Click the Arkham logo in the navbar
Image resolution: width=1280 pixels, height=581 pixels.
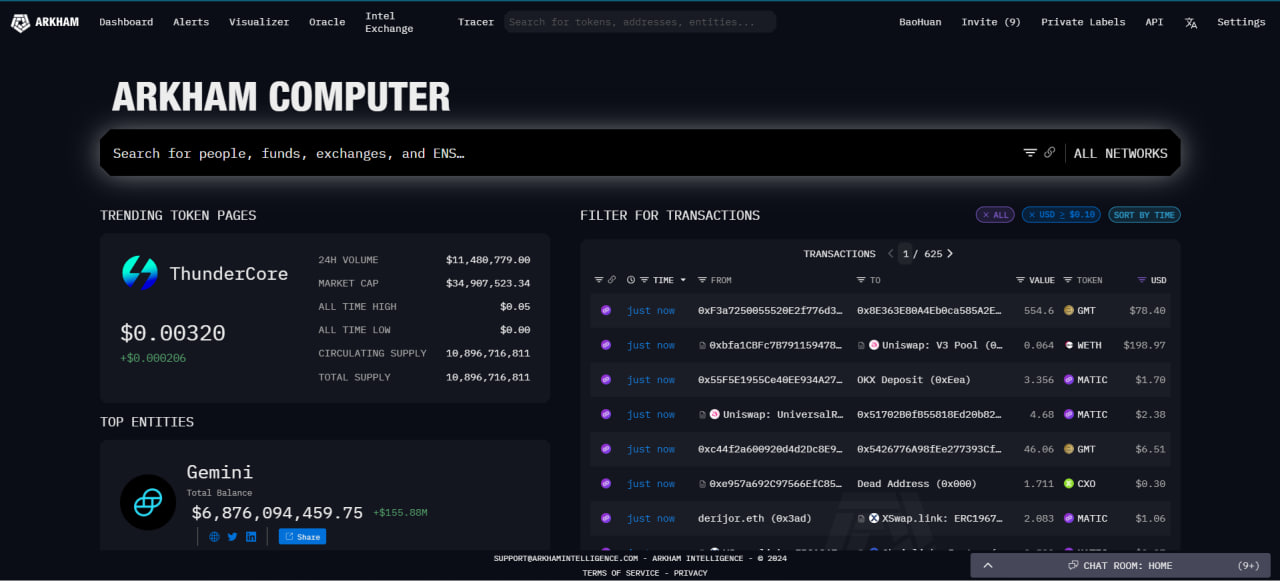[x=45, y=22]
